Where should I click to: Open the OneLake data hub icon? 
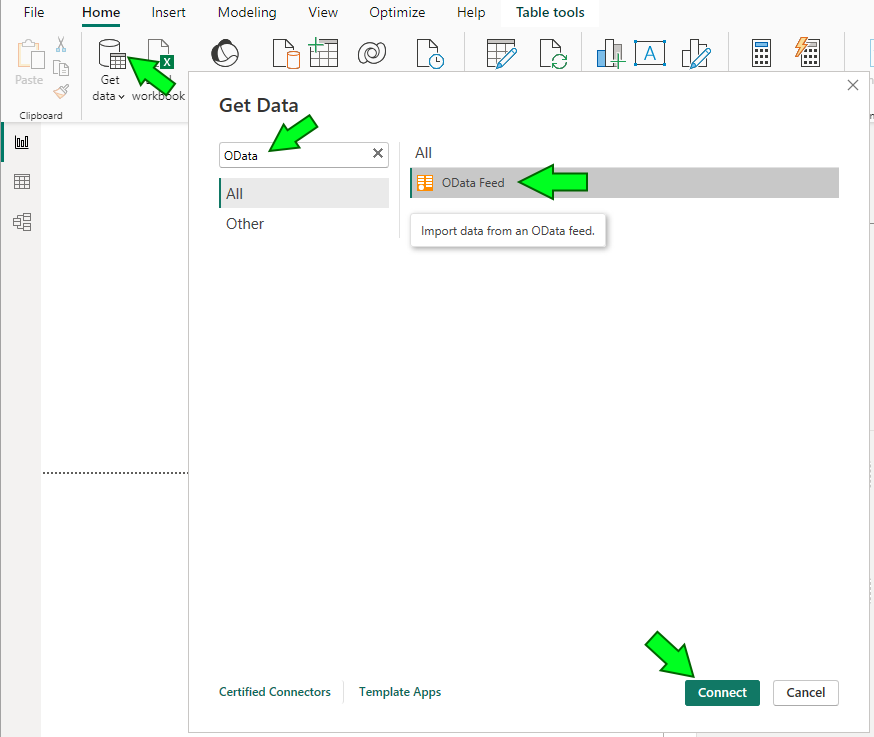(x=225, y=54)
